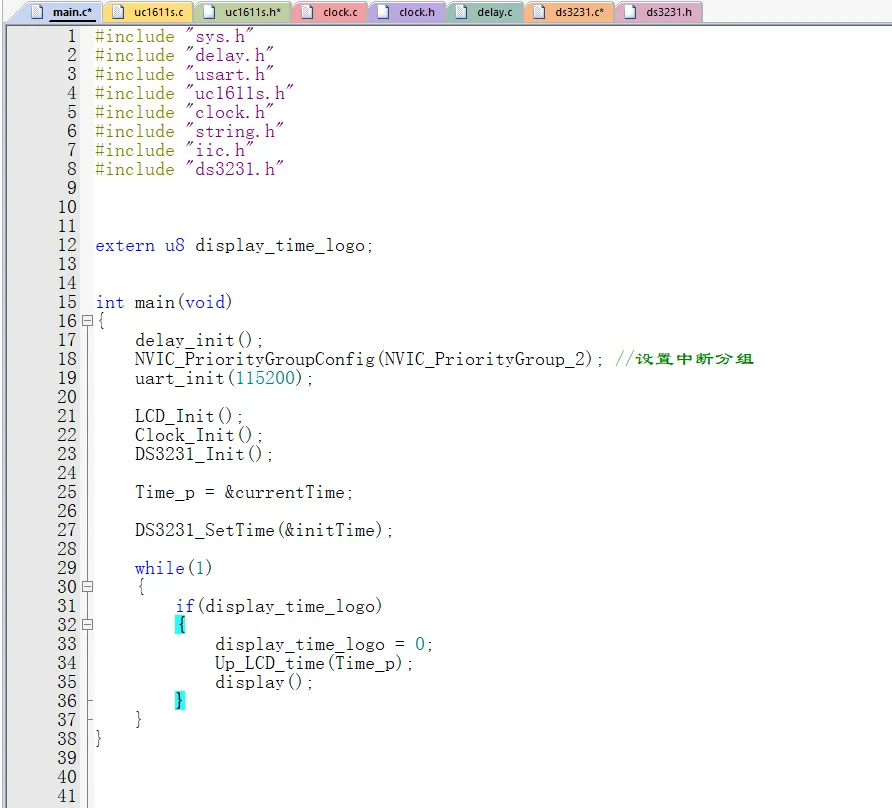The width and height of the screenshot is (892, 808).
Task: Click on #include "clock.h" line
Action: [184, 112]
